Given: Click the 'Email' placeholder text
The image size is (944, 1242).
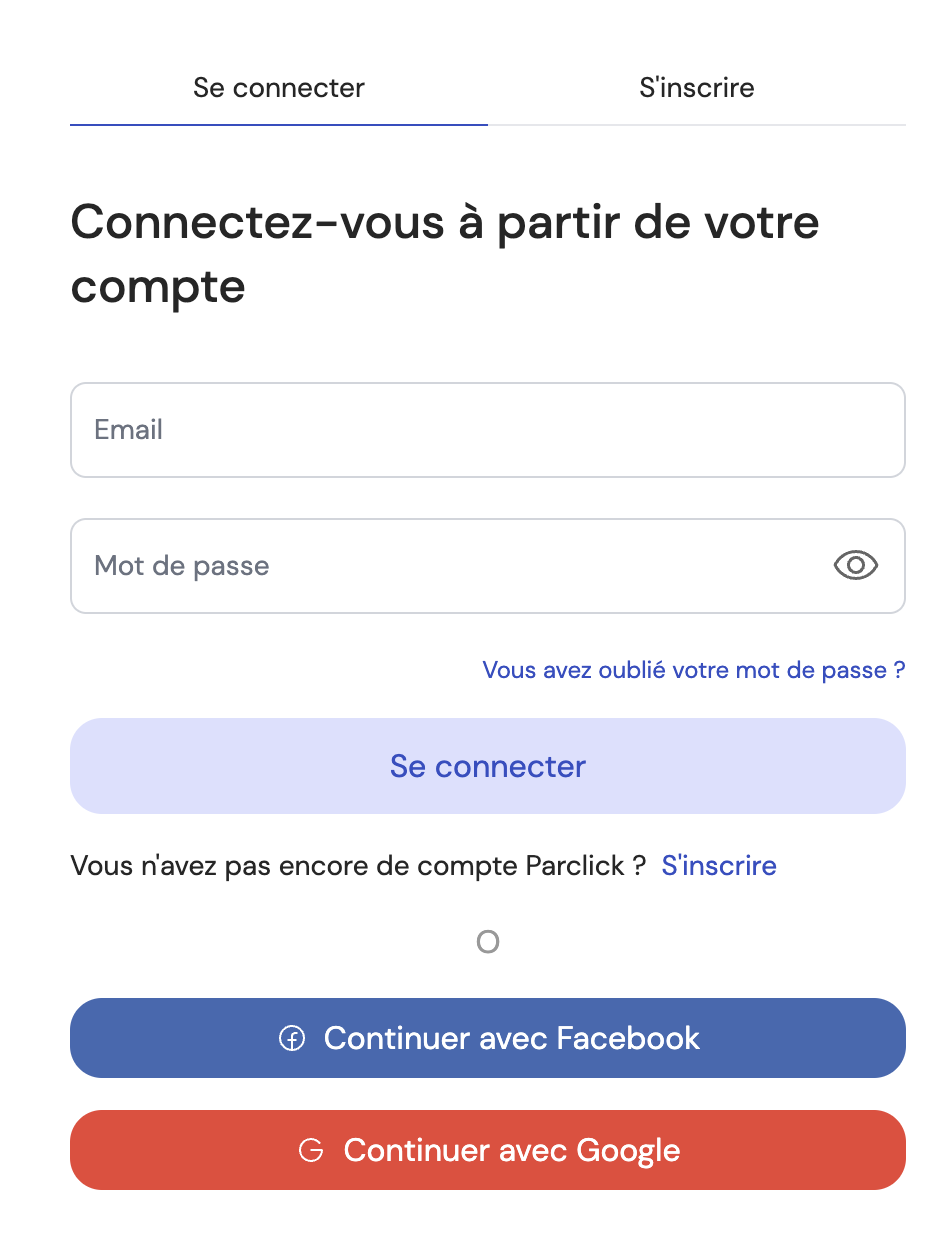Looking at the screenshot, I should tap(128, 430).
